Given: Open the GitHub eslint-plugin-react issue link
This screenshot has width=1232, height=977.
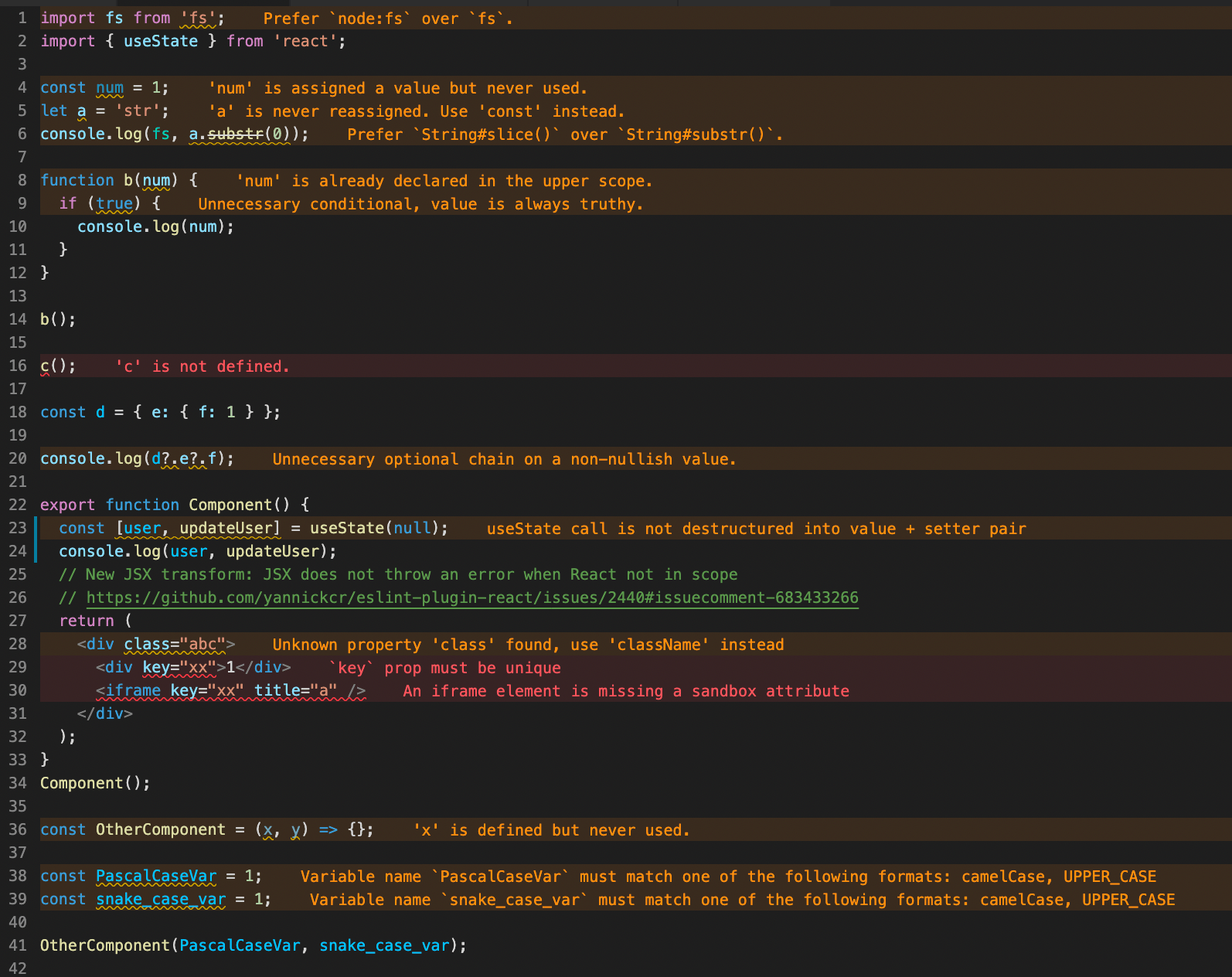Looking at the screenshot, I should [472, 597].
